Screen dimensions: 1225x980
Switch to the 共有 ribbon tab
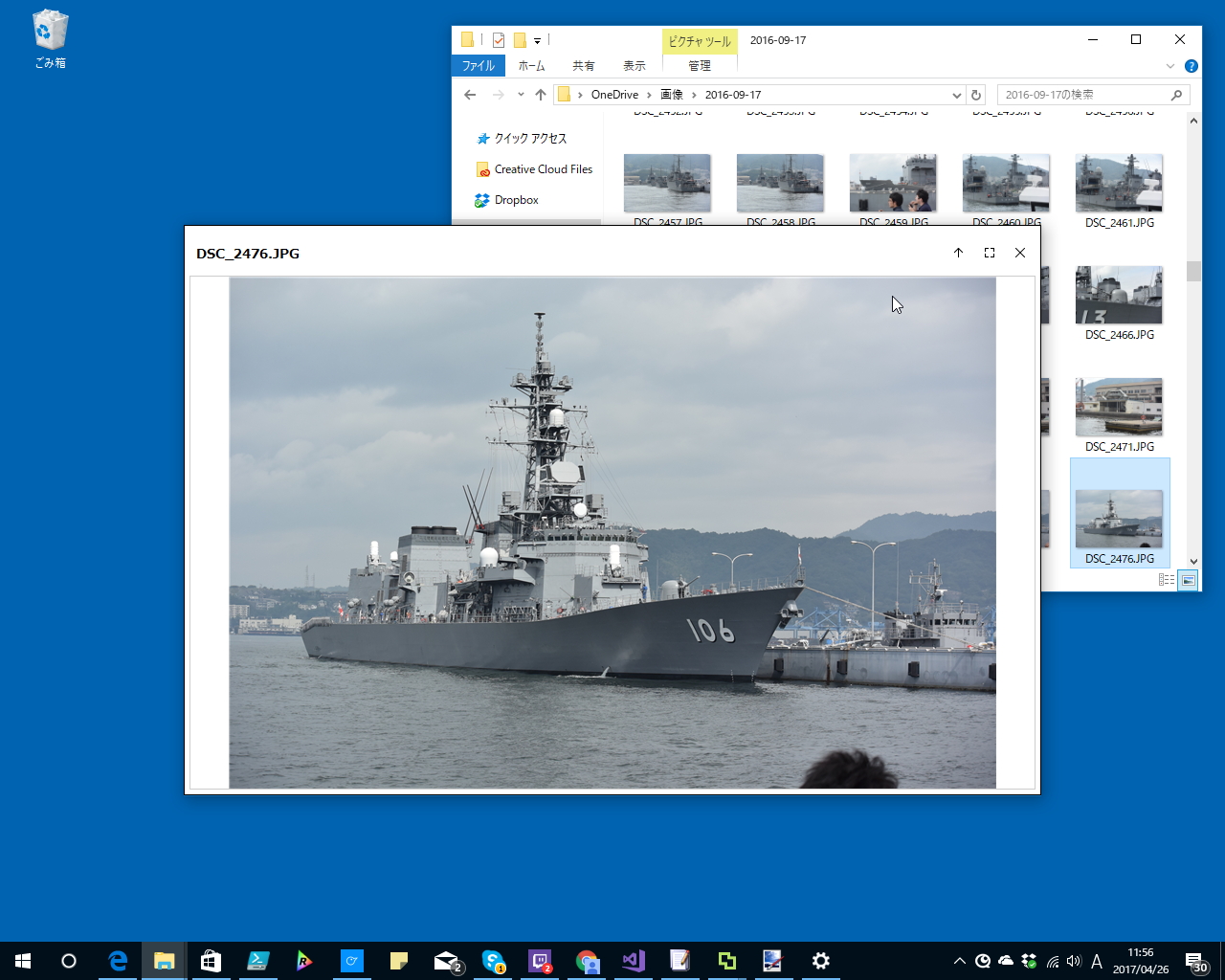[584, 66]
